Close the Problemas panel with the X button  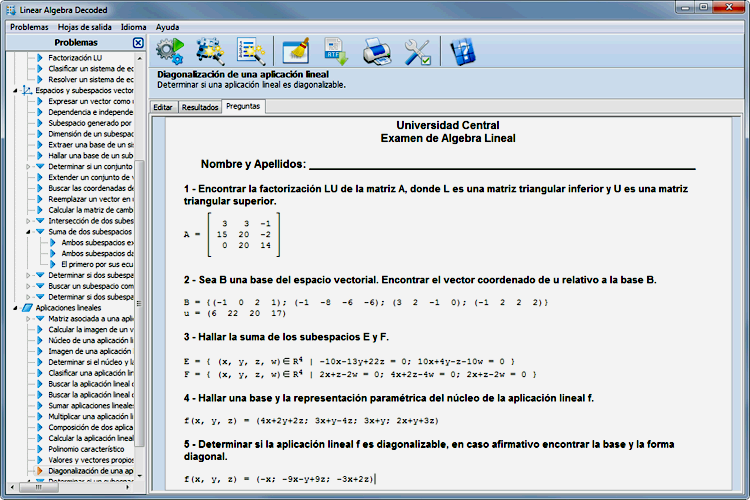(x=138, y=43)
